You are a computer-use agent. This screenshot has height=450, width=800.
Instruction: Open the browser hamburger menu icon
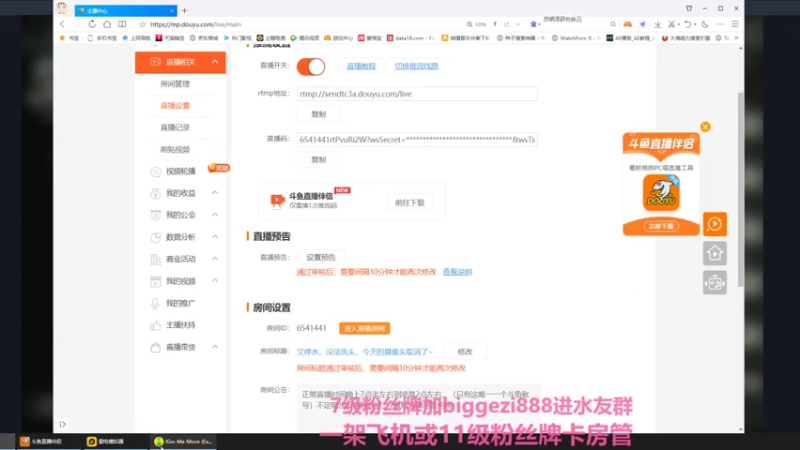[x=735, y=24]
